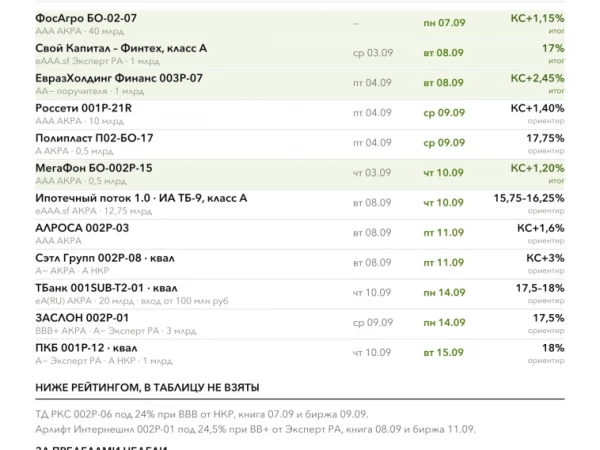Click the Арлифт Интернешнл 002Р-01 note line
This screenshot has width=600, height=450.
click(256, 429)
